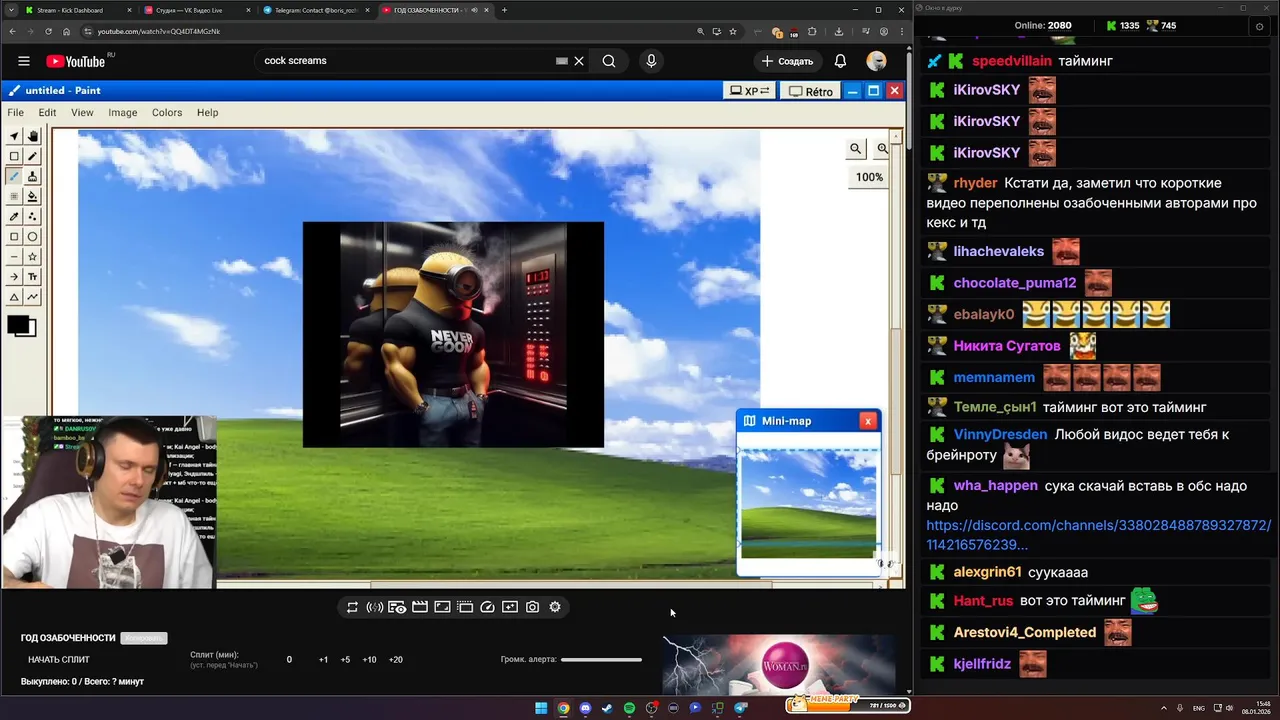Click НАЧАТЬ СПЛИТ button
The width and height of the screenshot is (1280, 720).
[59, 660]
